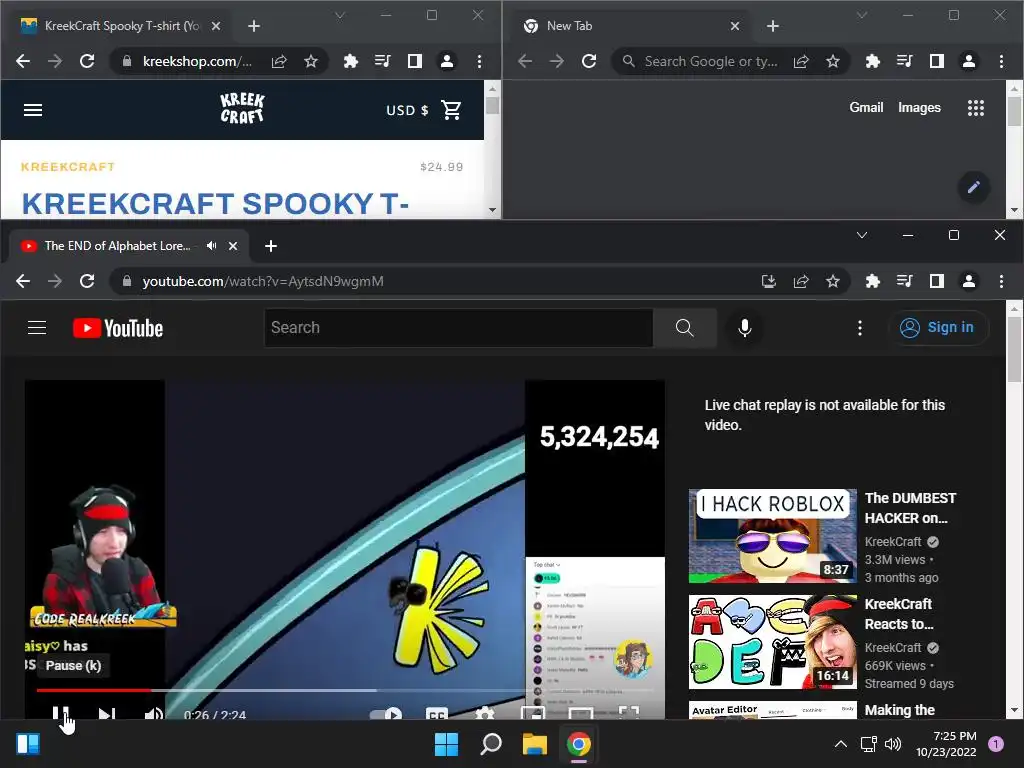Open tab search in YouTube window
The height and width of the screenshot is (768, 1024).
click(x=862, y=235)
